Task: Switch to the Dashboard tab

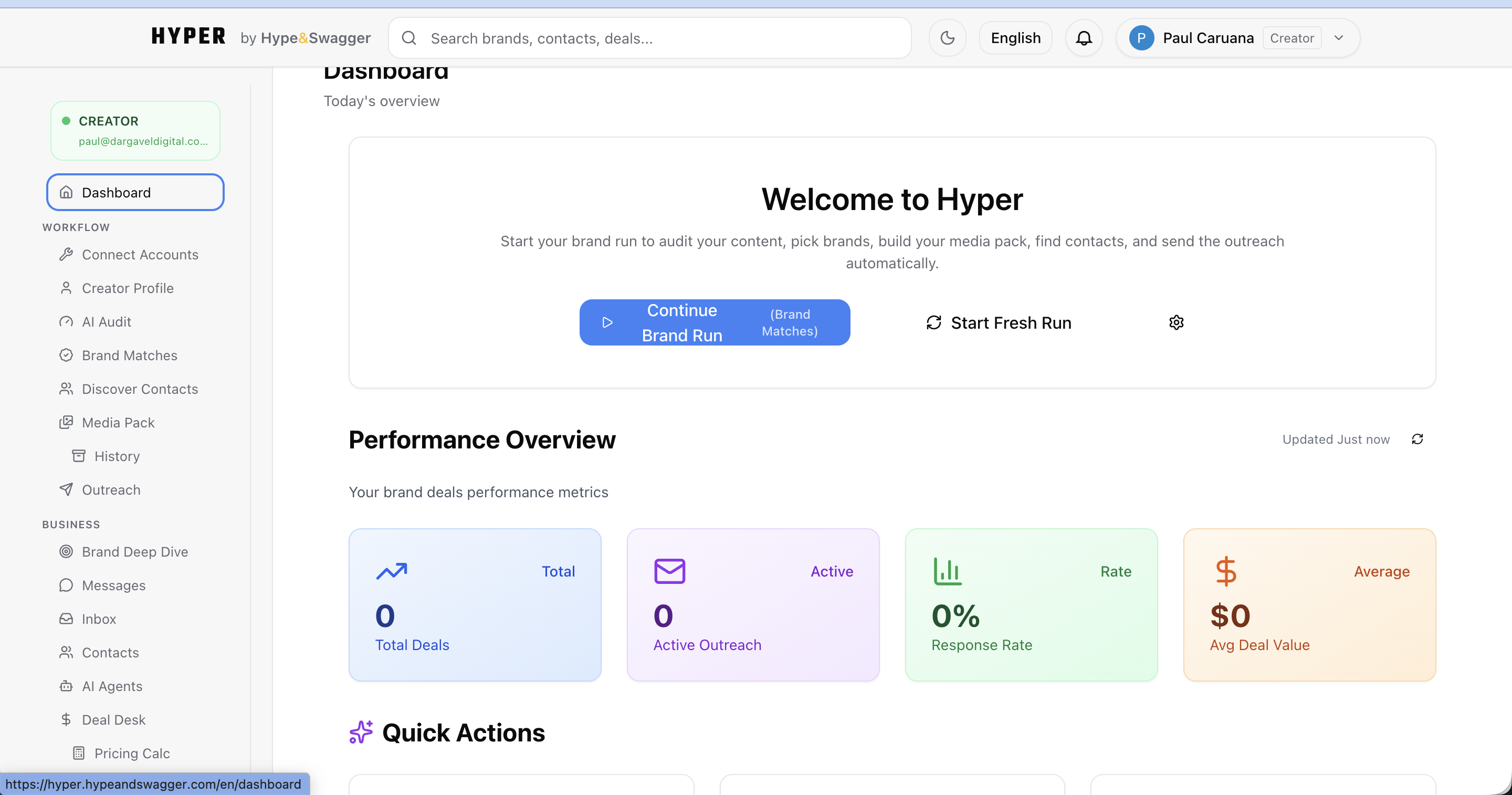Action: click(x=135, y=192)
